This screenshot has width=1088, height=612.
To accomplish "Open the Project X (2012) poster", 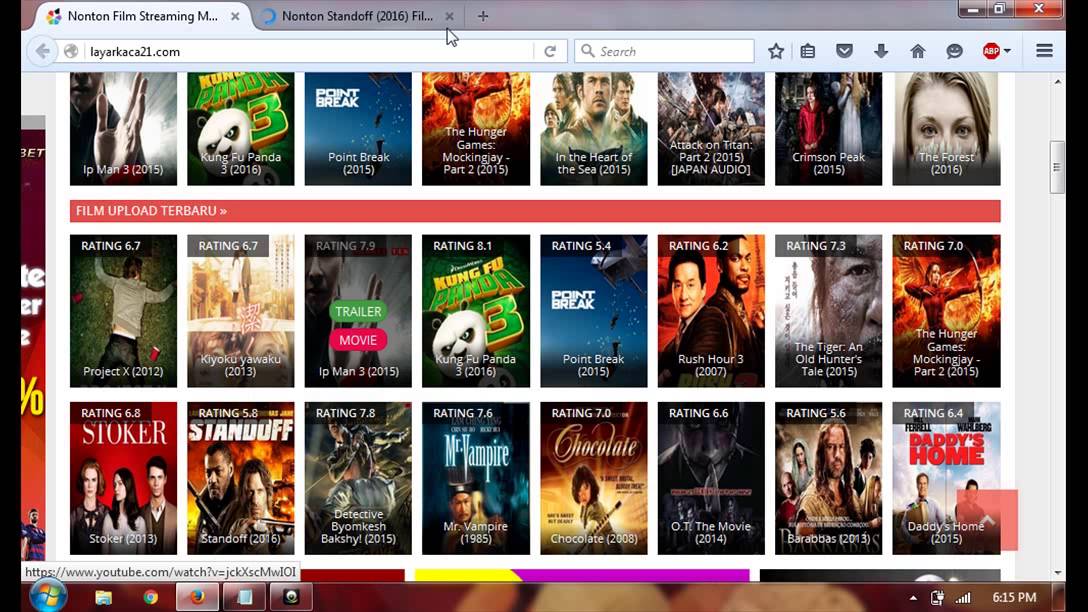I will [124, 311].
